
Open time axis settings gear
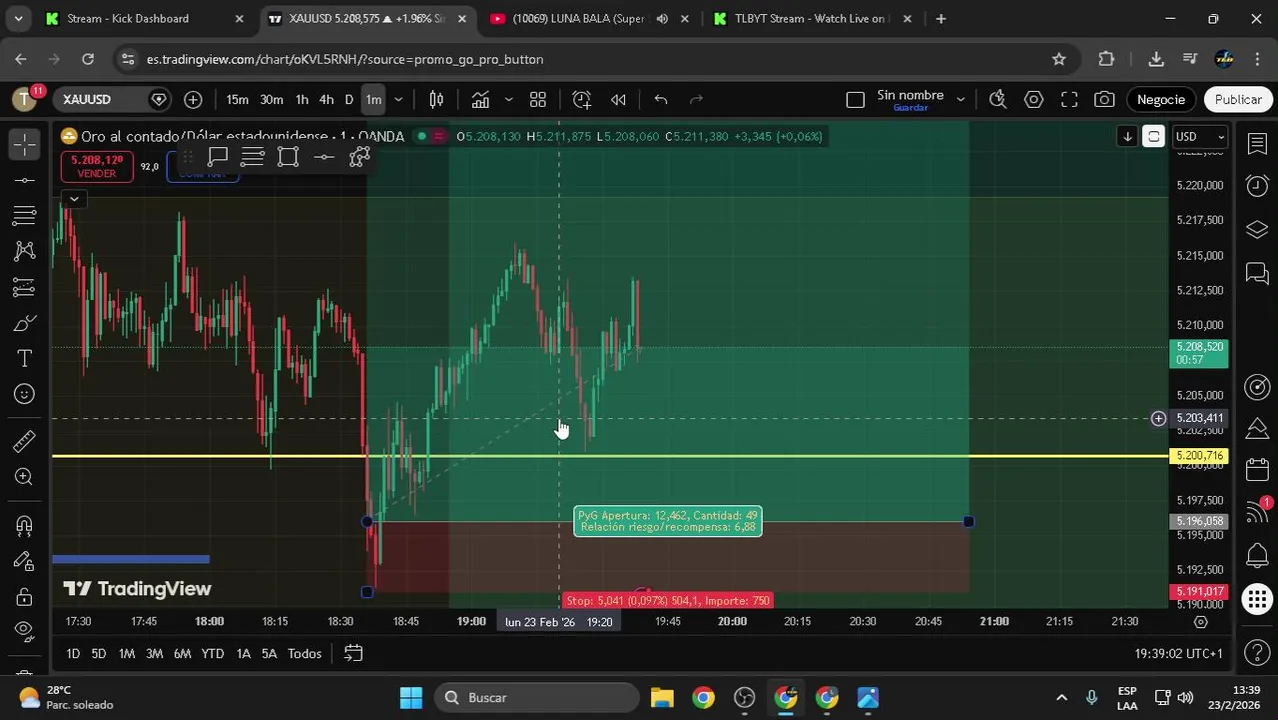click(1201, 621)
